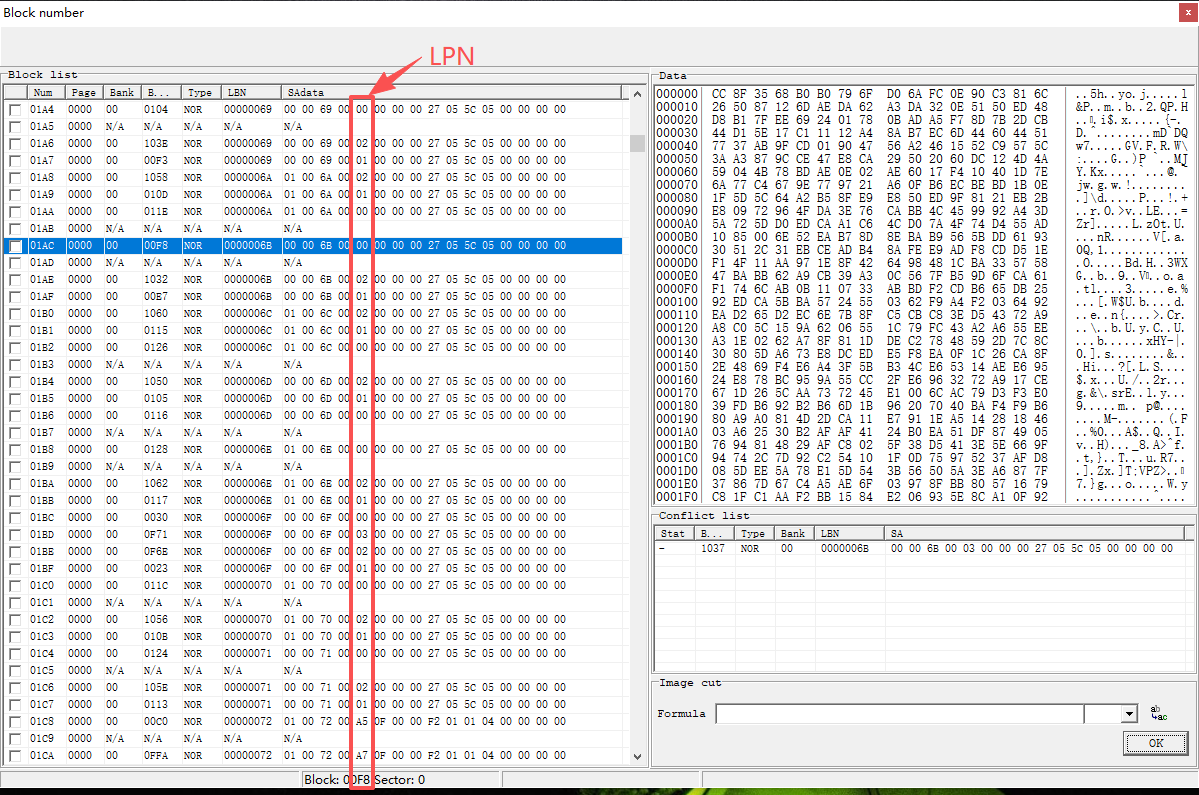Click the ab/ac replace icon beside Formula
This screenshot has width=1199, height=795.
pos(1158,713)
